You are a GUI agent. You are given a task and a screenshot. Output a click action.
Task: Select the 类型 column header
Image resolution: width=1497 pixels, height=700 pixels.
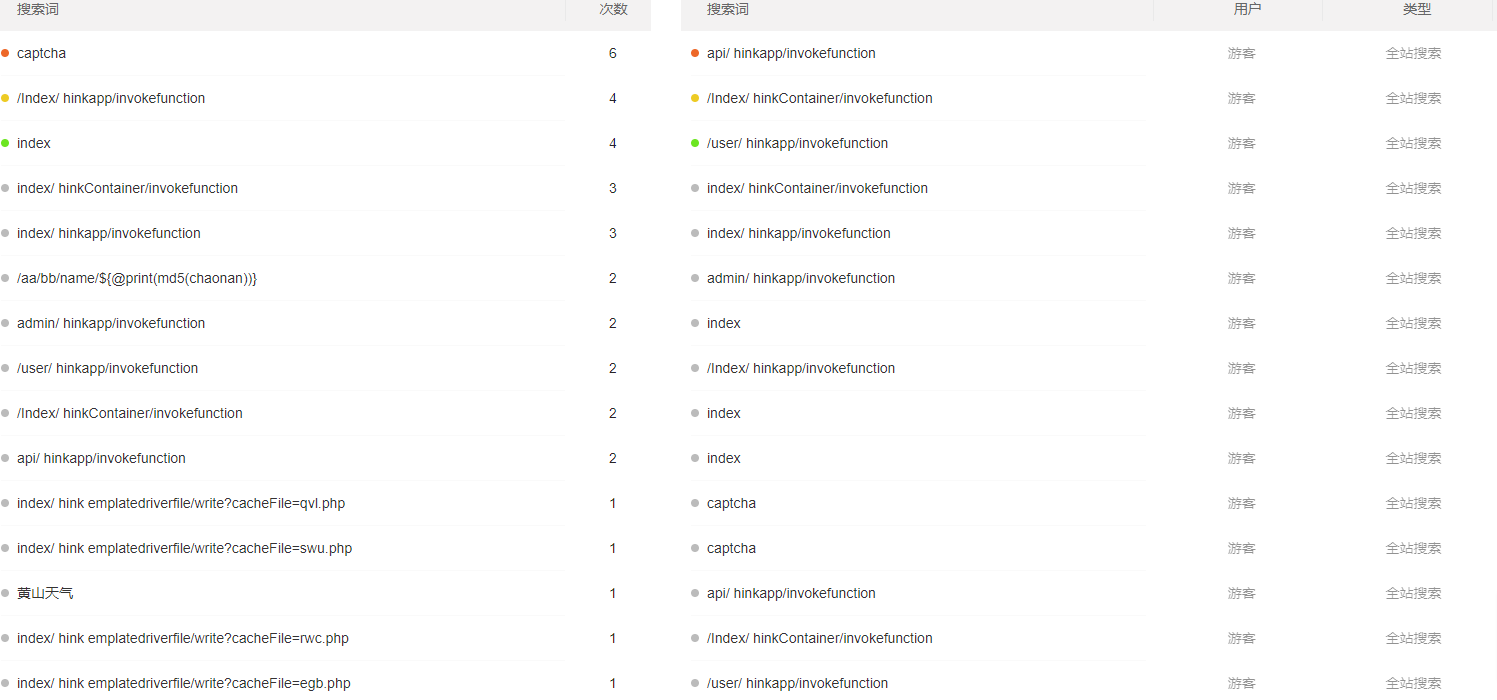click(x=1416, y=9)
